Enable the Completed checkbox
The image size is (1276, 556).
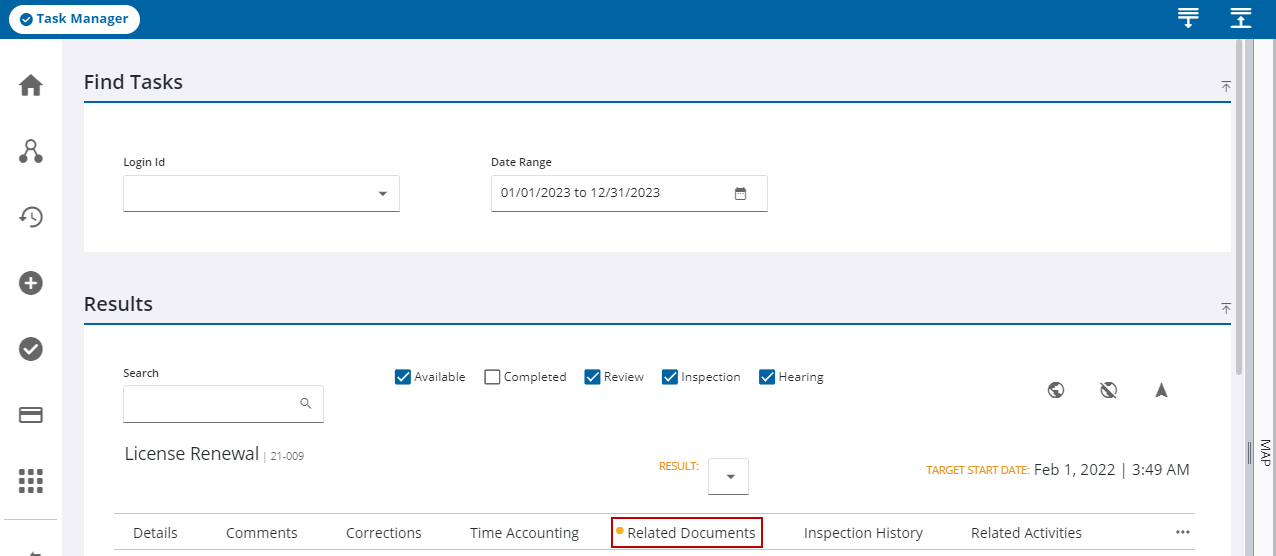pyautogui.click(x=492, y=377)
